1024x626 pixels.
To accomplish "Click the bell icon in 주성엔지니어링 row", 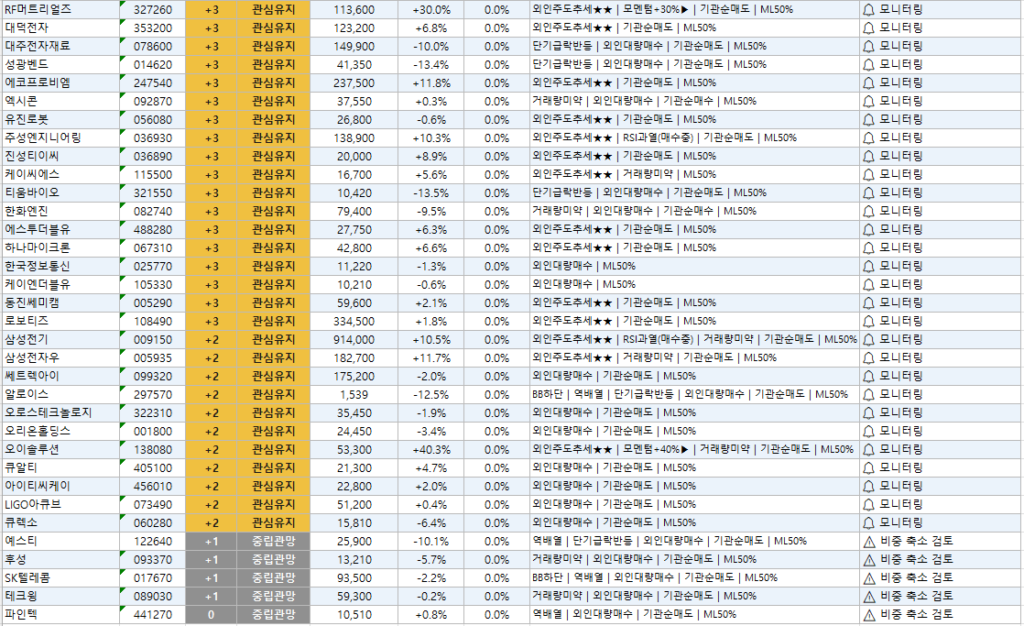I will coord(869,138).
